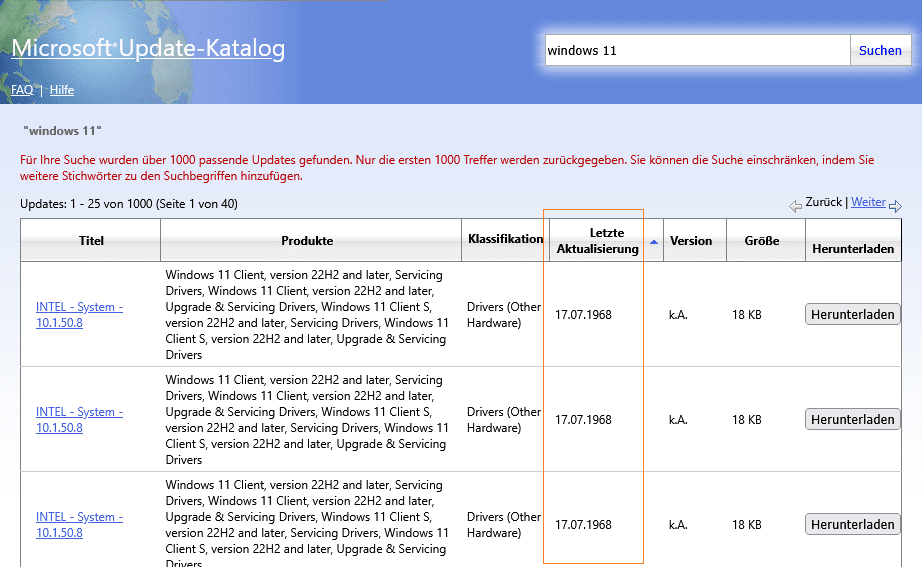This screenshot has width=922, height=567.
Task: Click the right arrow icon beside Weiter
Action: click(x=896, y=206)
